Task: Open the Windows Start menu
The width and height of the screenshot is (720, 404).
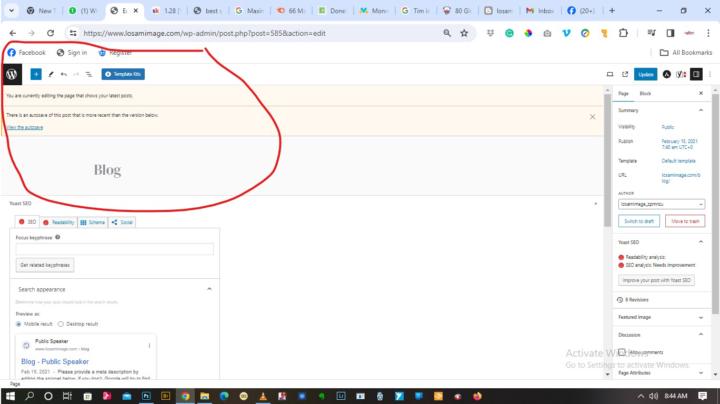Action: (x=10, y=396)
